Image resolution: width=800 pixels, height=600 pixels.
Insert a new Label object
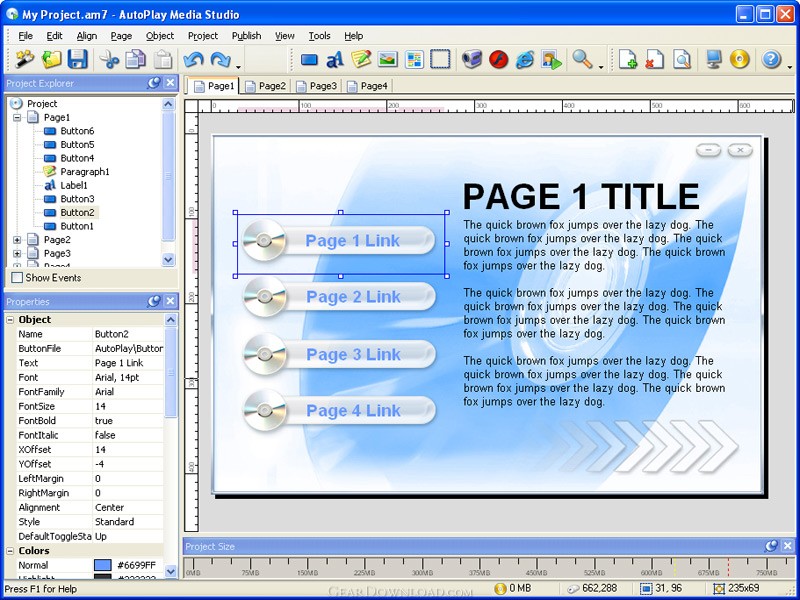335,60
